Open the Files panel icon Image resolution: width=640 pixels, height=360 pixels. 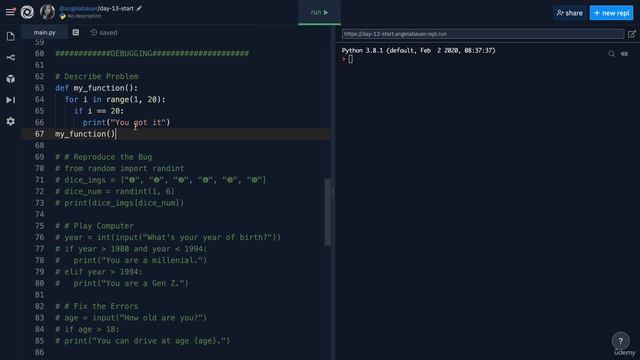pyautogui.click(x=11, y=36)
